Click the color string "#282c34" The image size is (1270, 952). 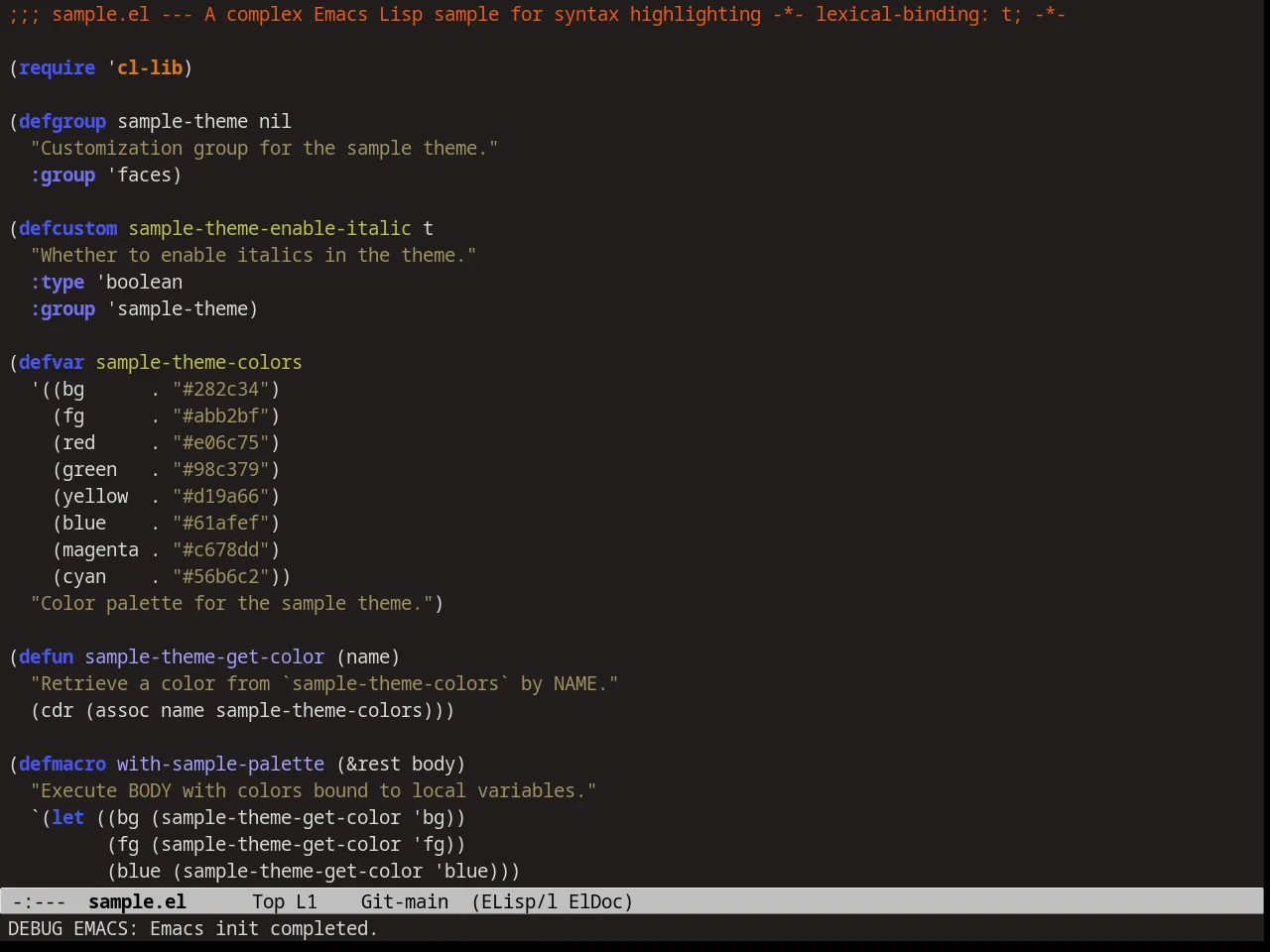(221, 389)
